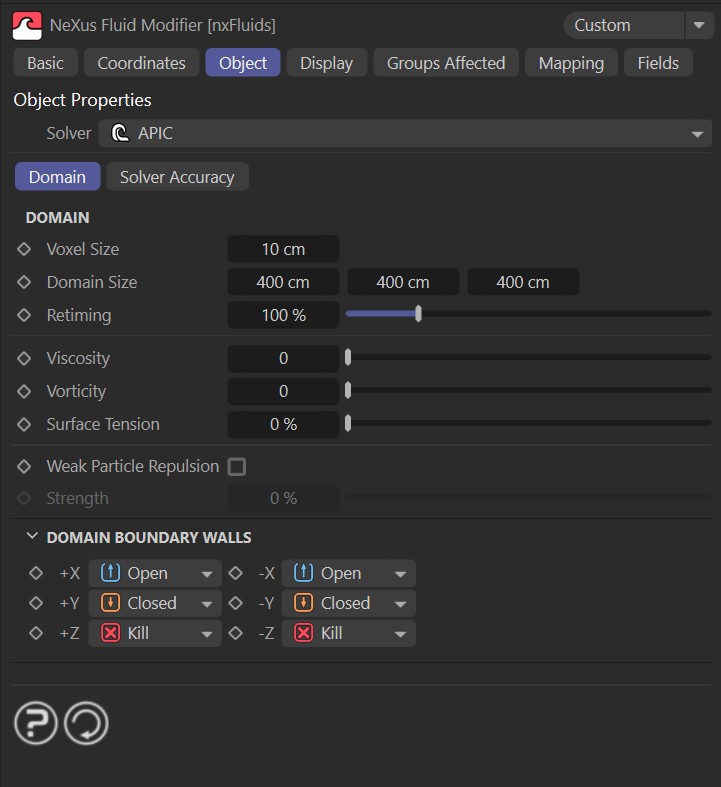Click the help question mark icon
The image size is (721, 787).
tap(35, 723)
